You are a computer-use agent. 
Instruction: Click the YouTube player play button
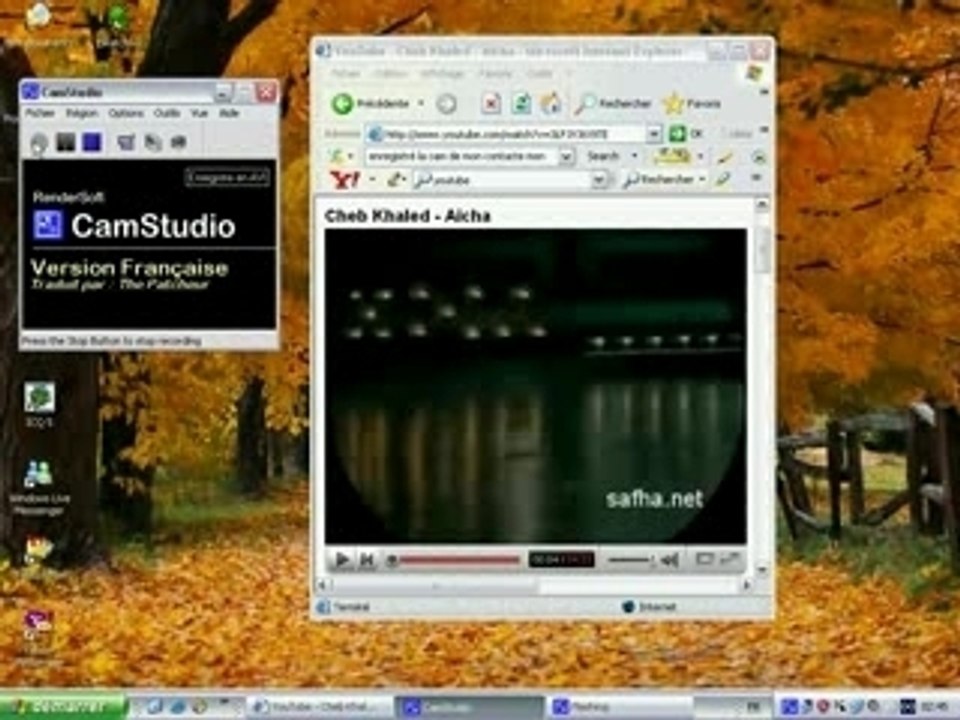pos(342,560)
